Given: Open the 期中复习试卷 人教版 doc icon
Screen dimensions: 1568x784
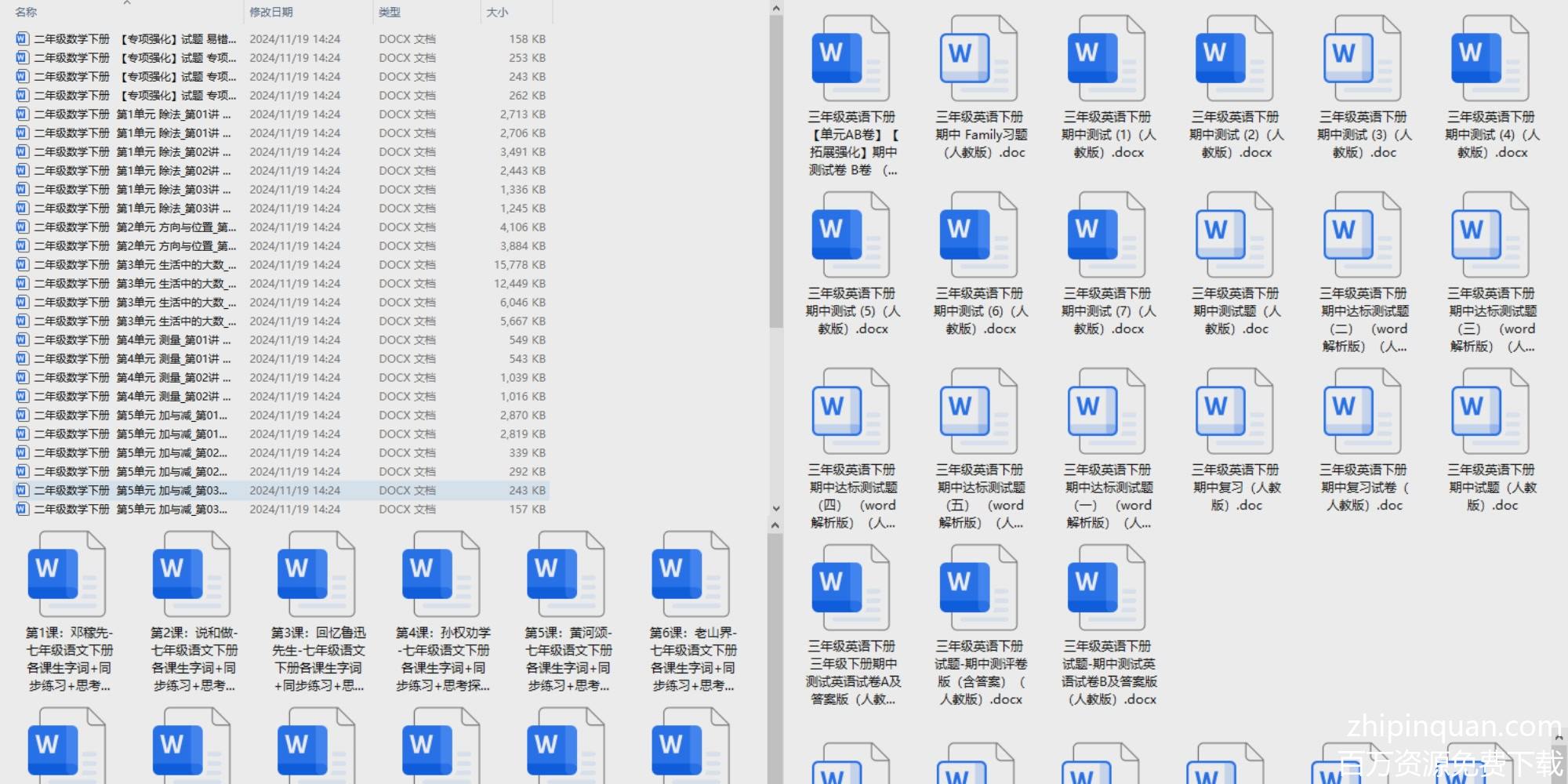Looking at the screenshot, I should coord(1363,412).
